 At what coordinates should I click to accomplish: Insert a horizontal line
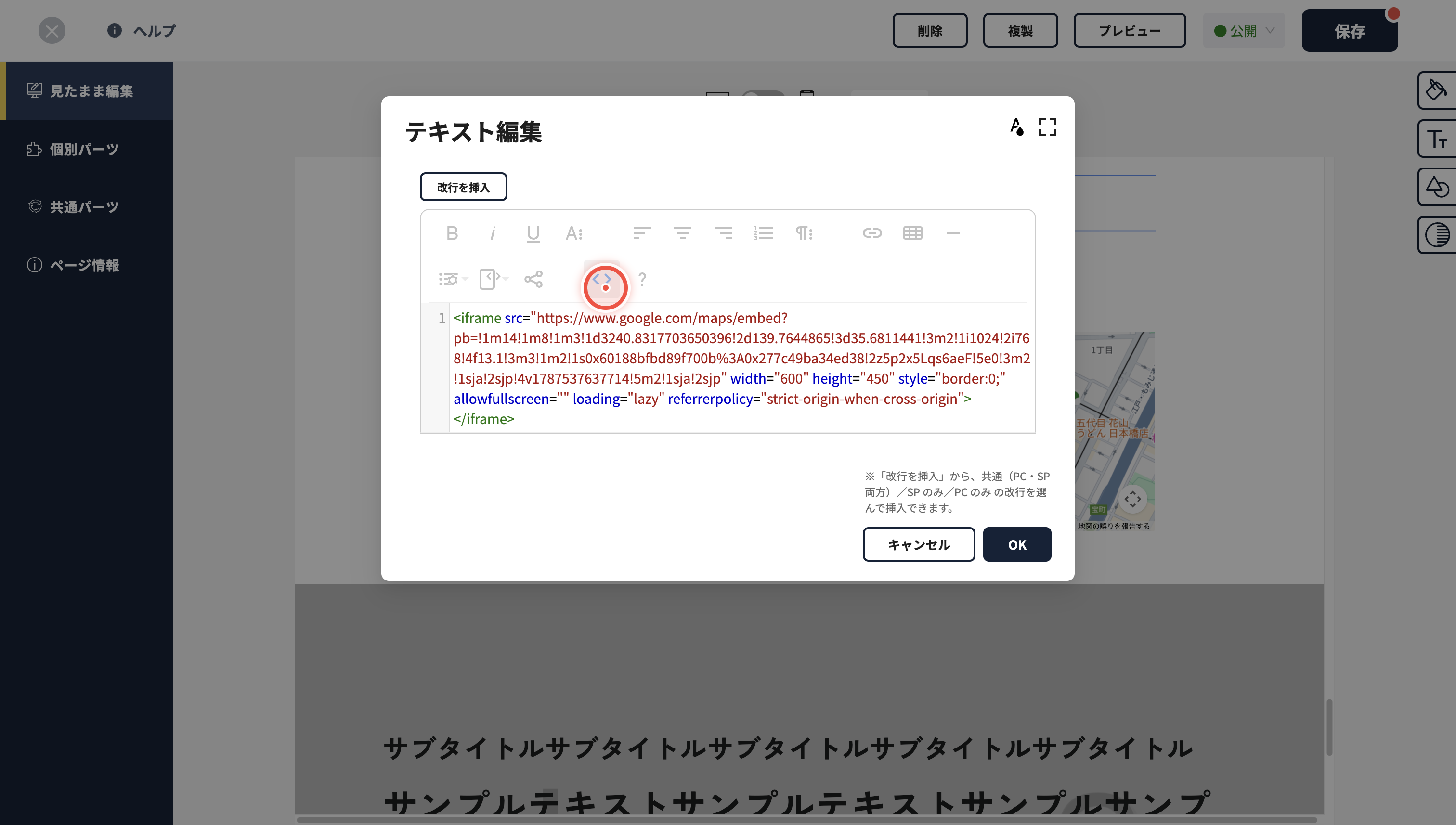coord(953,233)
